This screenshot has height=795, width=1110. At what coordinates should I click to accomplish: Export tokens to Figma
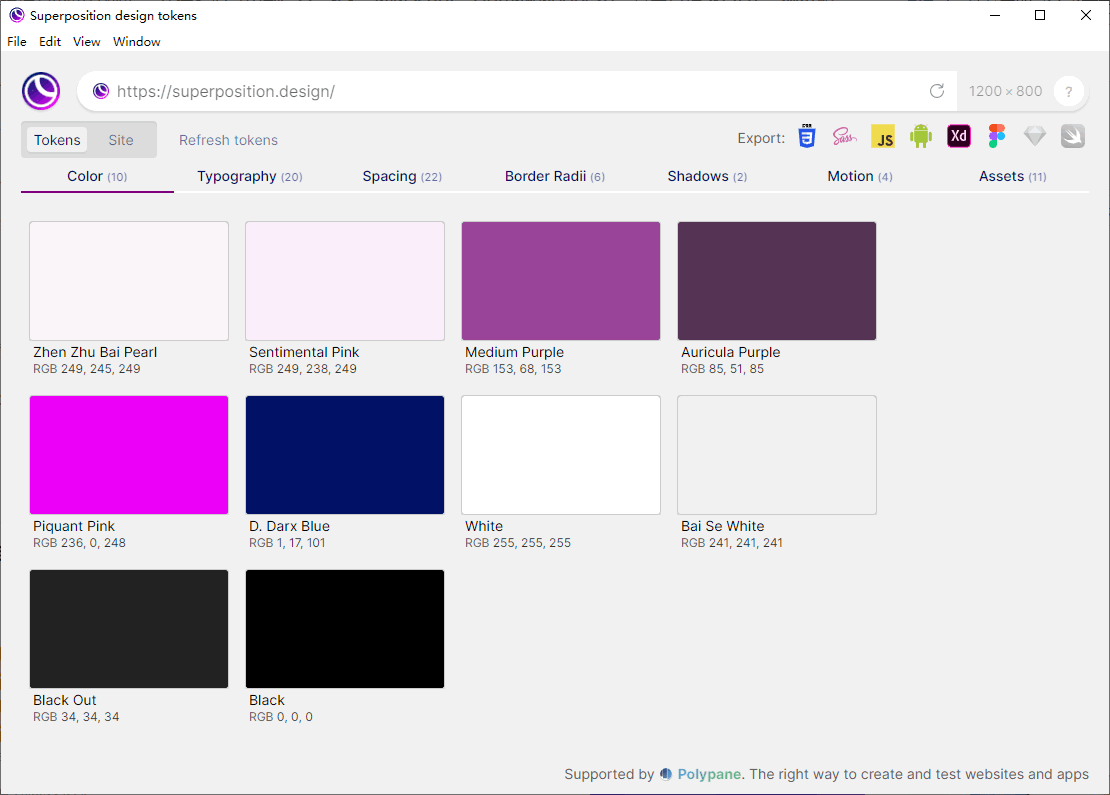[996, 137]
